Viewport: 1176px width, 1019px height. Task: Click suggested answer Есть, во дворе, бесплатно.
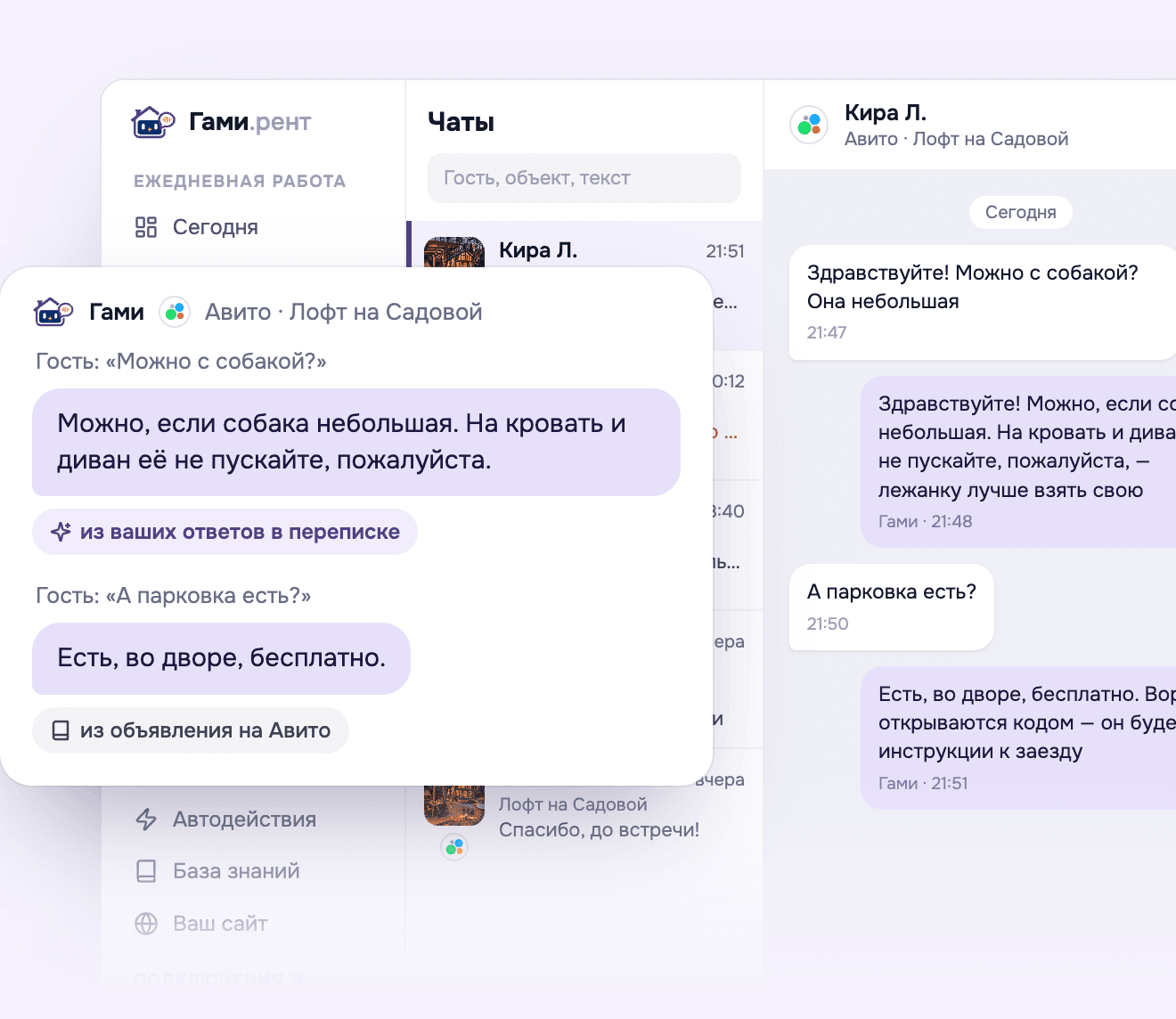(221, 658)
